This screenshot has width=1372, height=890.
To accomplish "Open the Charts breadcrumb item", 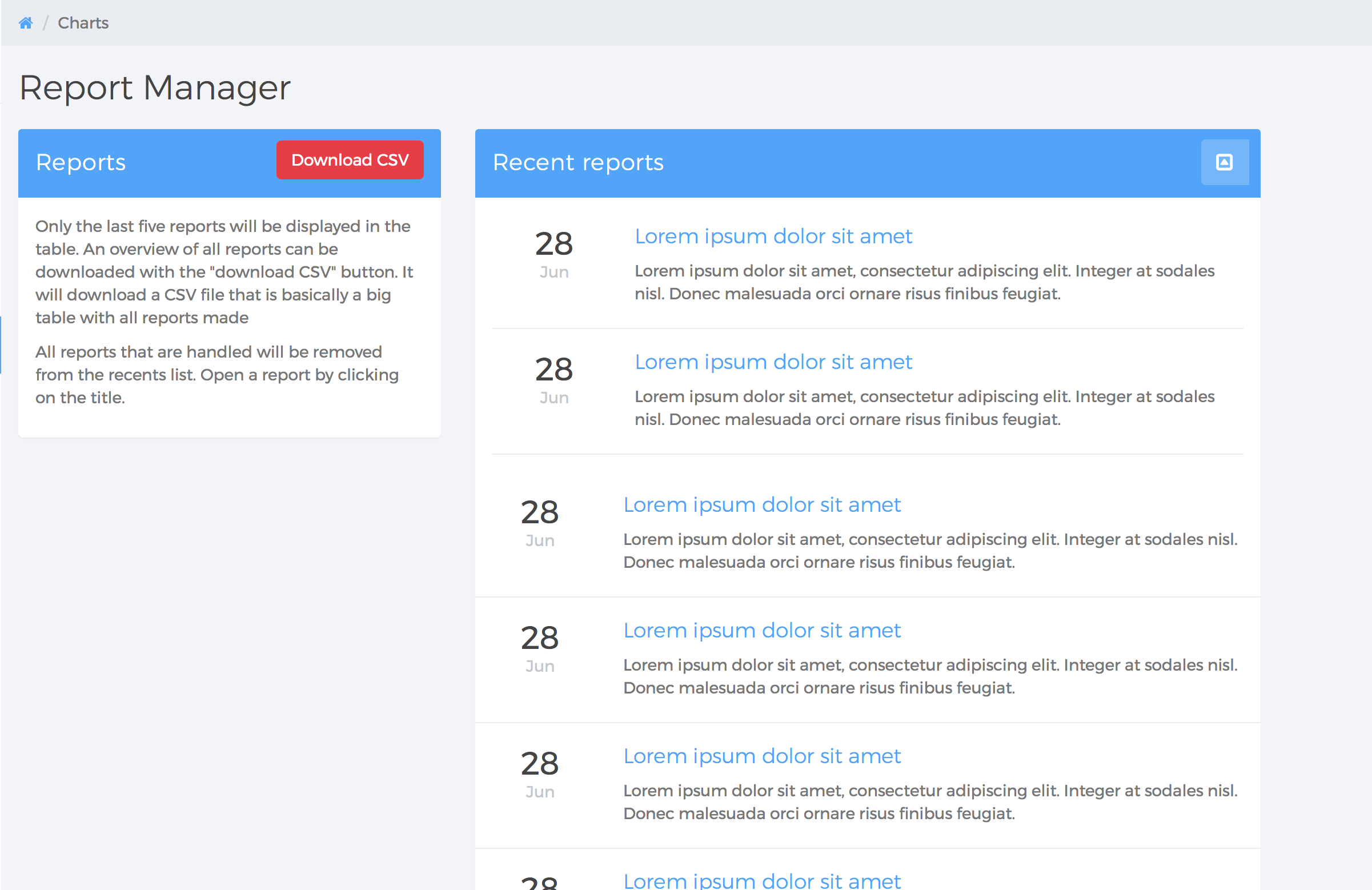I will coord(83,23).
